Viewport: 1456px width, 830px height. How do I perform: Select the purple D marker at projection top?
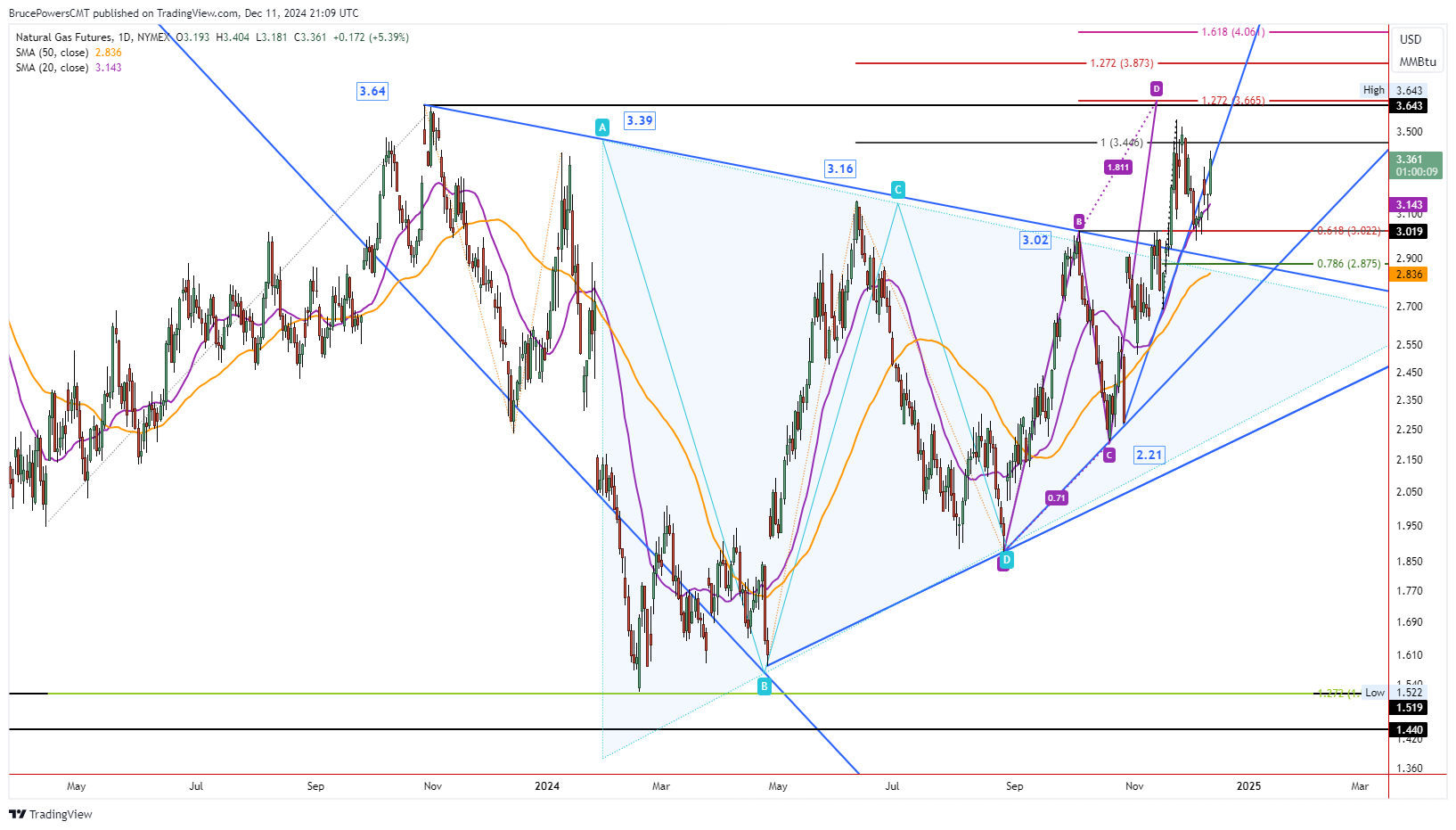[1156, 88]
